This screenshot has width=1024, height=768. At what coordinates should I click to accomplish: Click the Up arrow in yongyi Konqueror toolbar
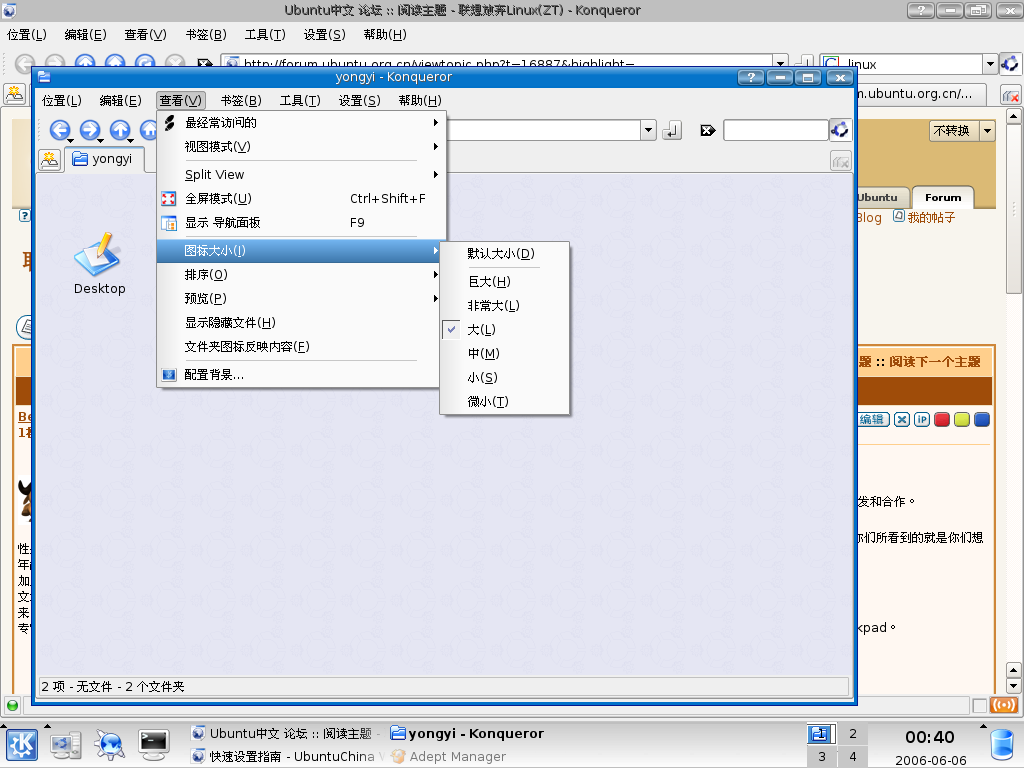120,129
